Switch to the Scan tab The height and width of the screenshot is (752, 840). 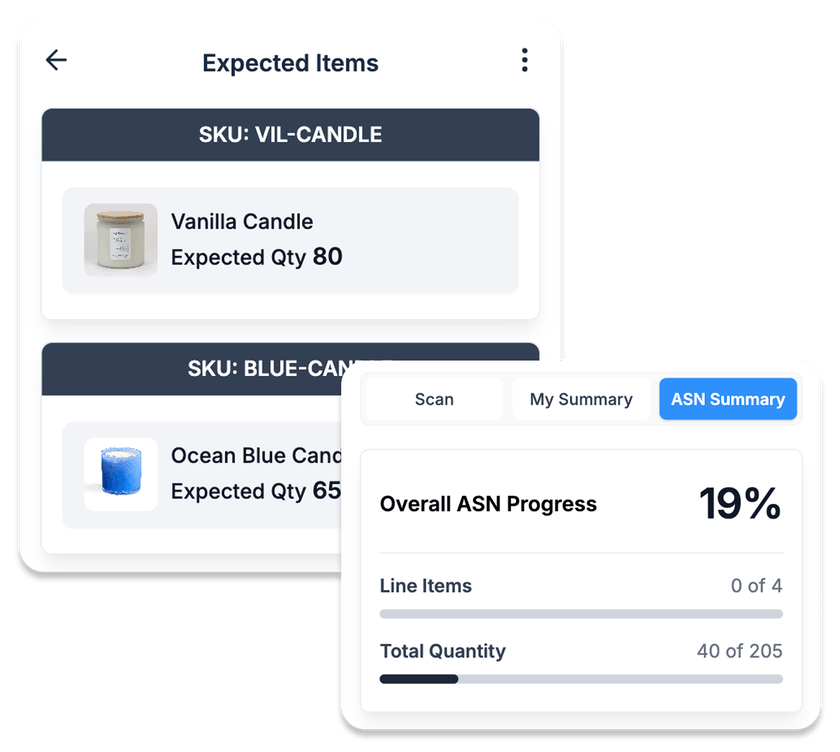pos(434,399)
